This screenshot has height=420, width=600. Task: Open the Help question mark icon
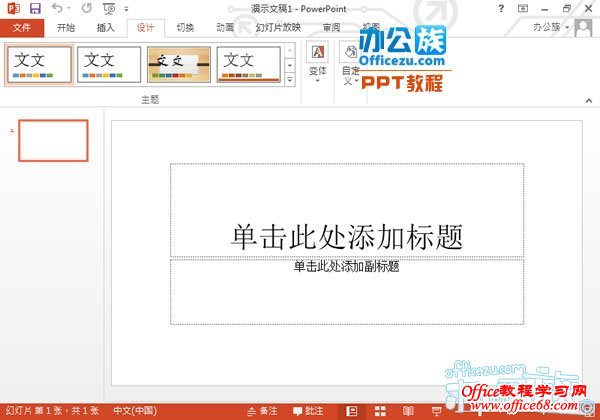(501, 8)
